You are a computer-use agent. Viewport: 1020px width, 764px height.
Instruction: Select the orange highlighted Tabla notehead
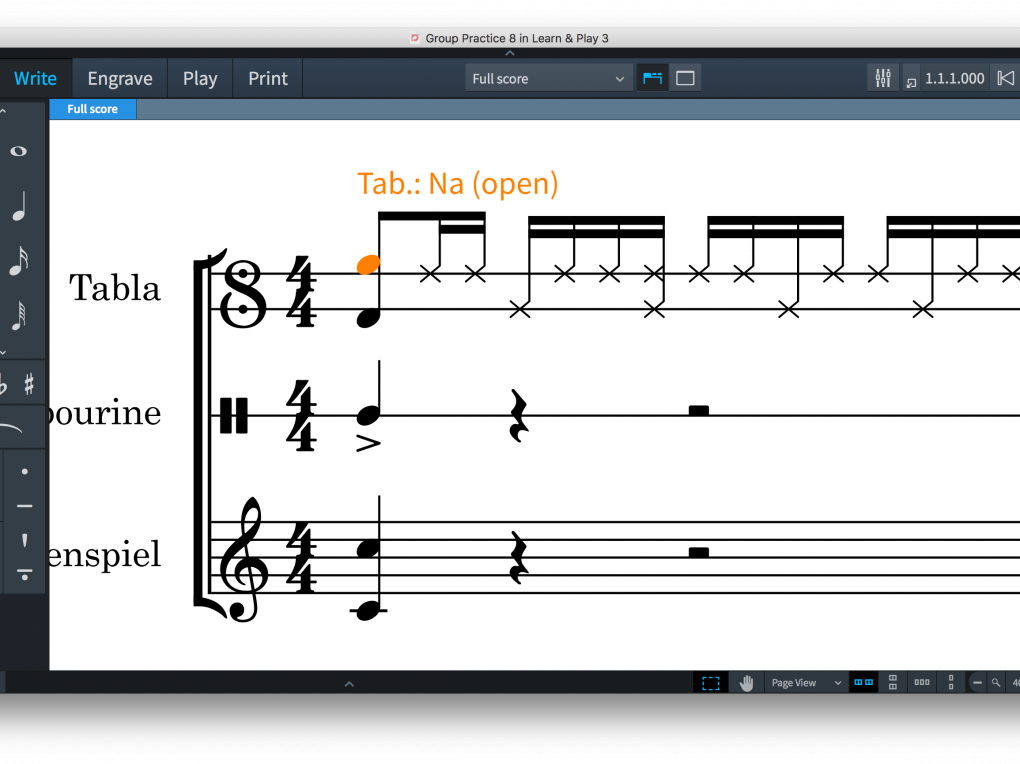[x=368, y=264]
